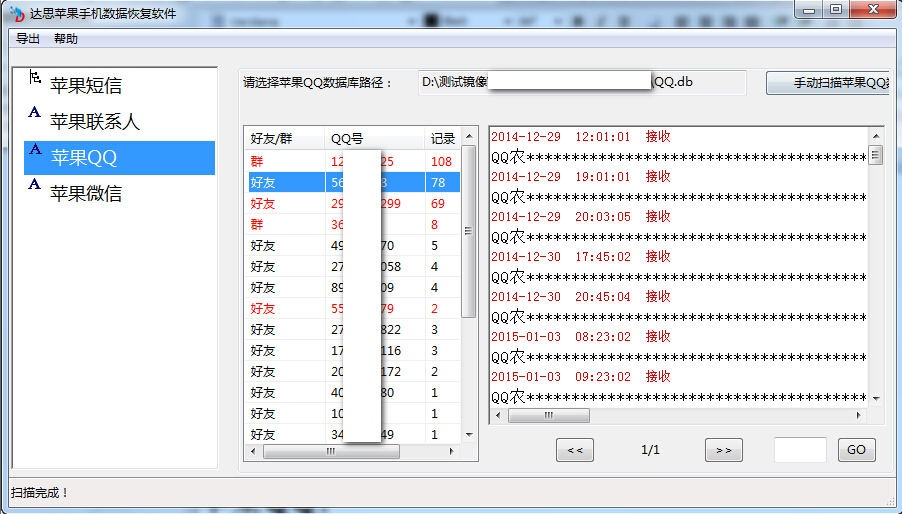Click the message dated 2014-12-30 20:45:04
Screen dimensions: 902x514
pyautogui.click(x=581, y=297)
